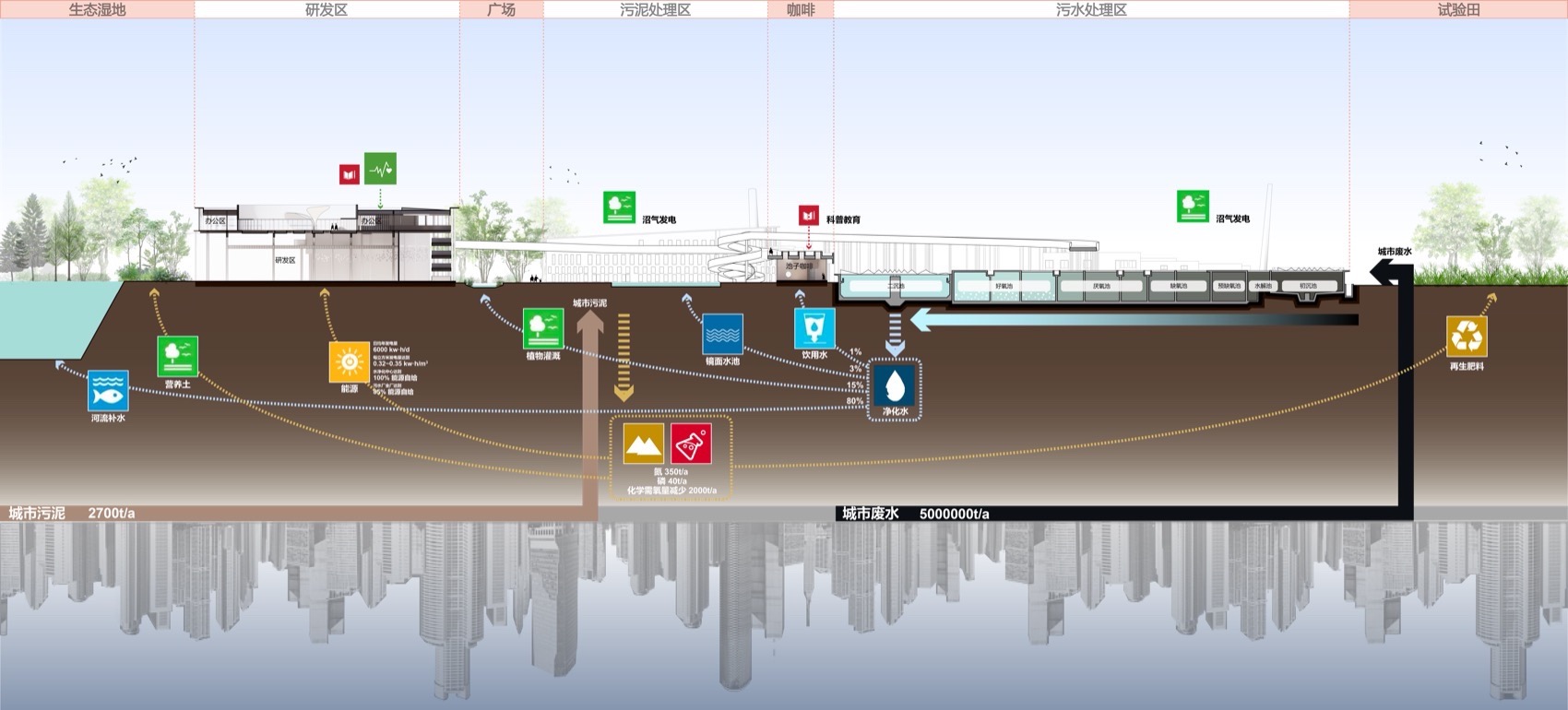This screenshot has width=1568, height=710.
Task: Select the cyan 饮用水 drinking water icon
Action: tap(814, 328)
